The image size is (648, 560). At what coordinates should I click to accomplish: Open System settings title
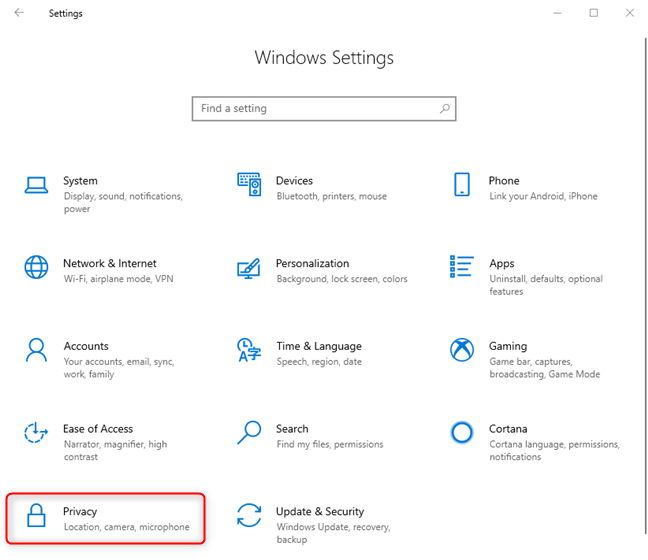click(x=80, y=181)
